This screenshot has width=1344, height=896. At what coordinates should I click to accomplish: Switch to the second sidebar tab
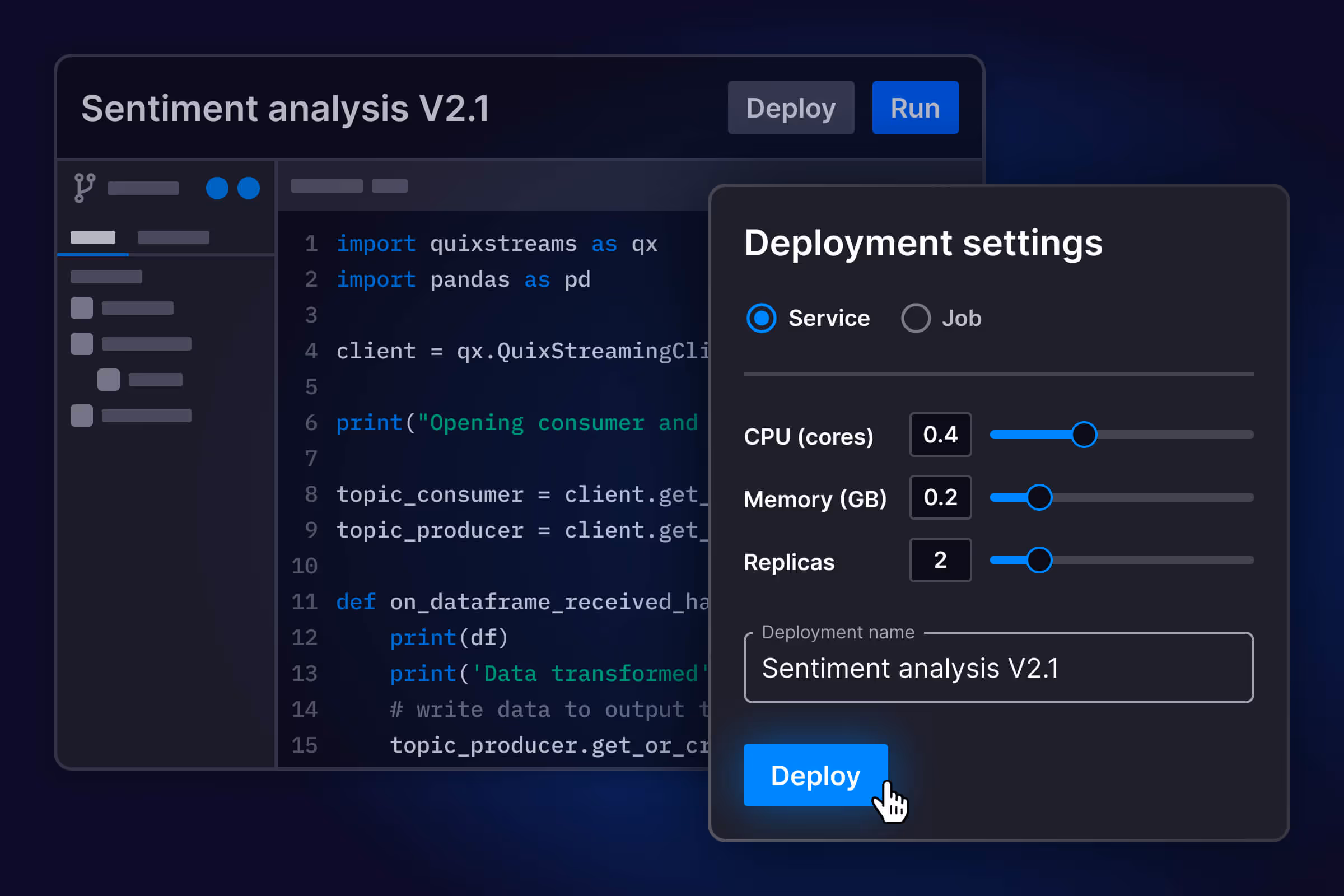click(x=173, y=237)
